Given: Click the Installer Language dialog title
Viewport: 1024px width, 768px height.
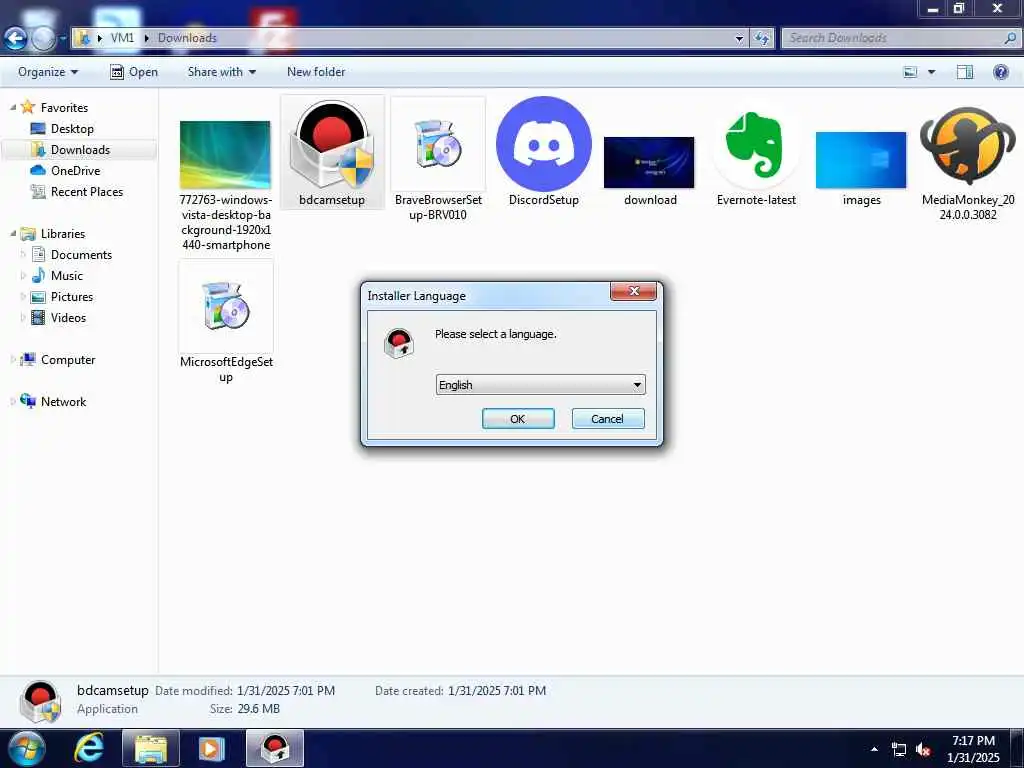Looking at the screenshot, I should pyautogui.click(x=417, y=296).
